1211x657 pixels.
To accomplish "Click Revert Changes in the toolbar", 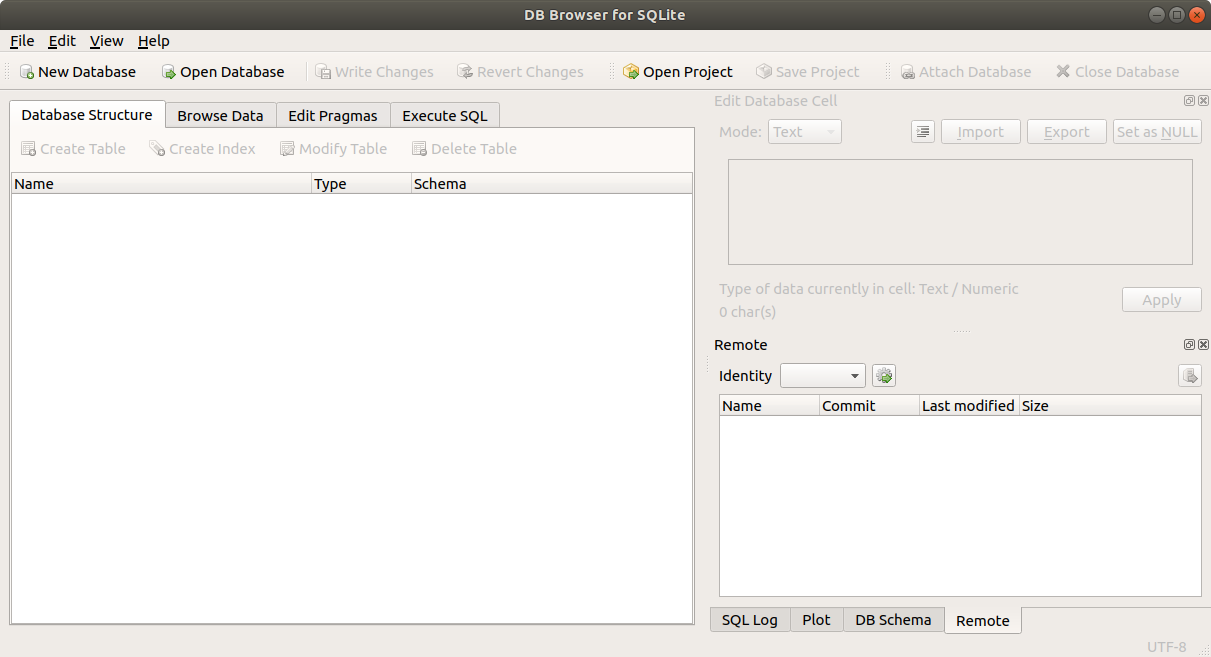I will coord(520,72).
